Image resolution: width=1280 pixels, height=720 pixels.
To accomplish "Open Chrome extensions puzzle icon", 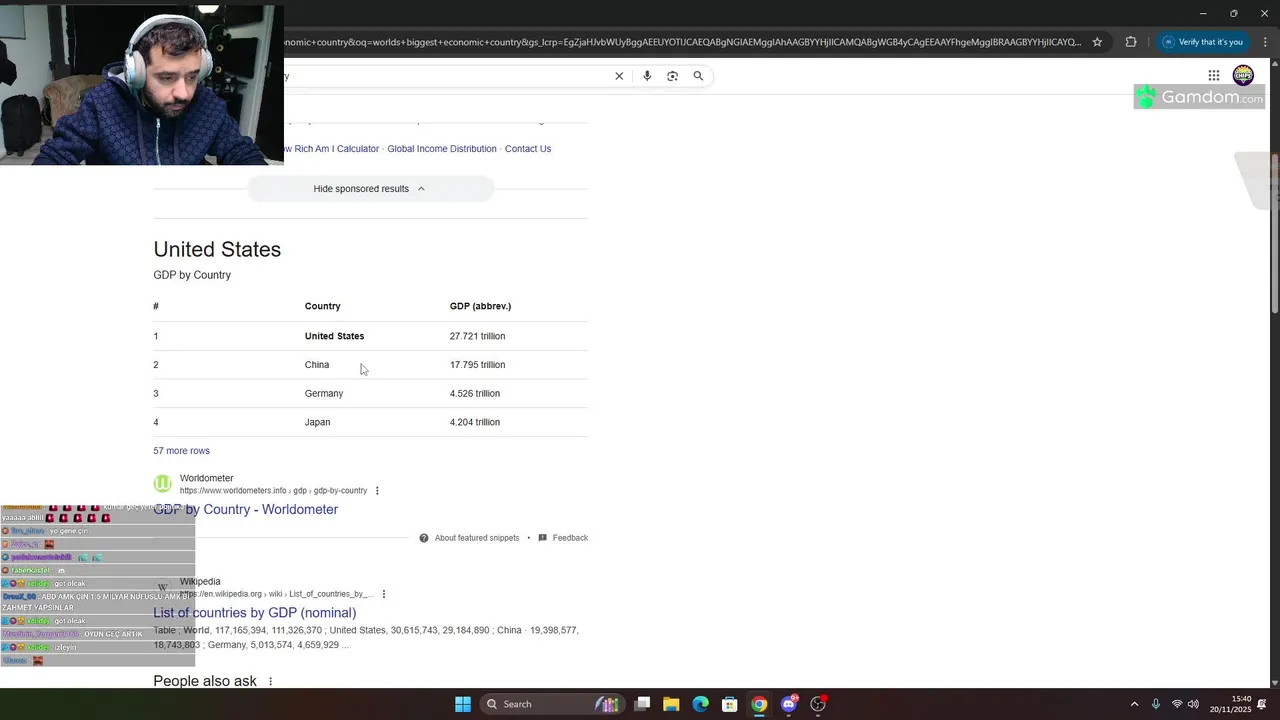I will (1131, 42).
